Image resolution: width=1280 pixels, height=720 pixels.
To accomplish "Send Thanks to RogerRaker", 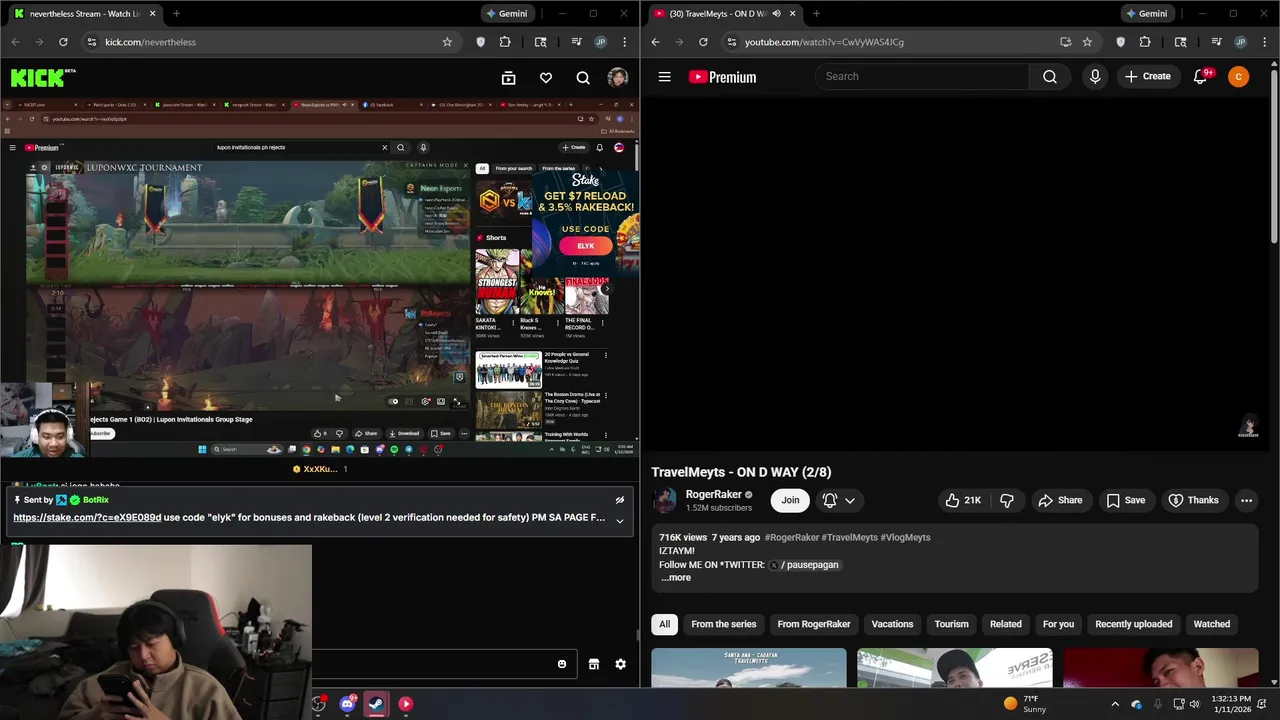I will coord(1193,500).
